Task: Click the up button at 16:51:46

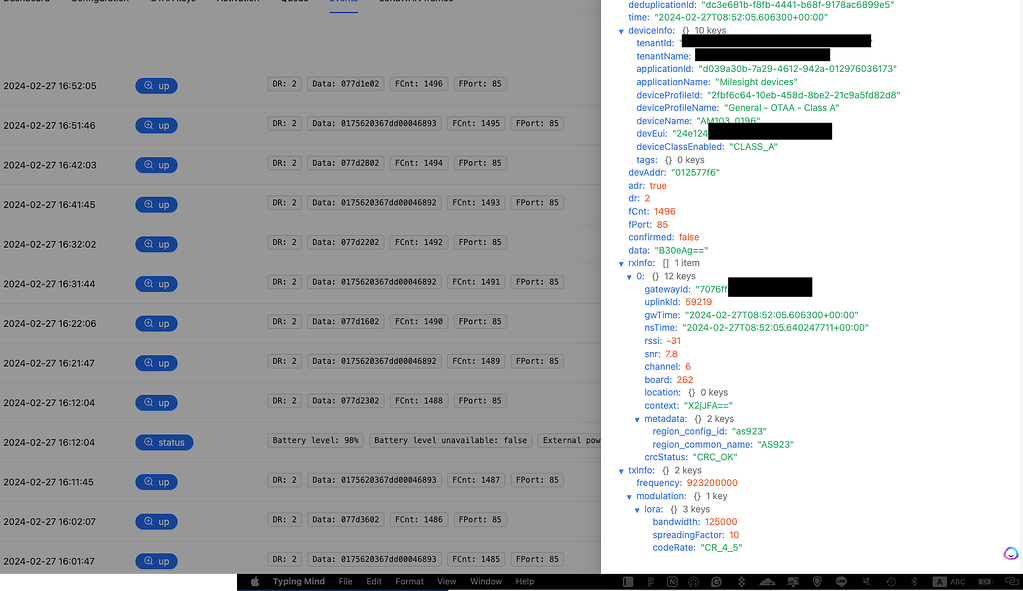Action: pyautogui.click(x=156, y=125)
